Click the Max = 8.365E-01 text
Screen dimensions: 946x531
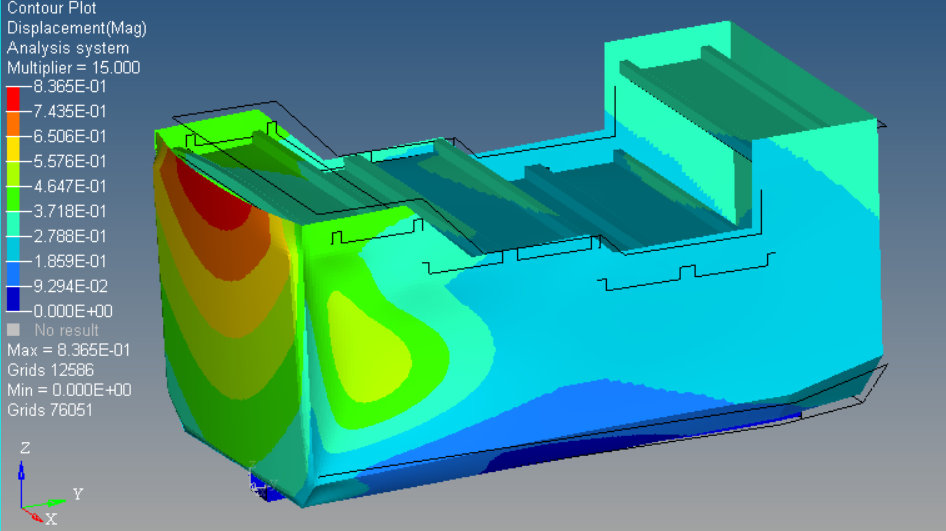[69, 351]
